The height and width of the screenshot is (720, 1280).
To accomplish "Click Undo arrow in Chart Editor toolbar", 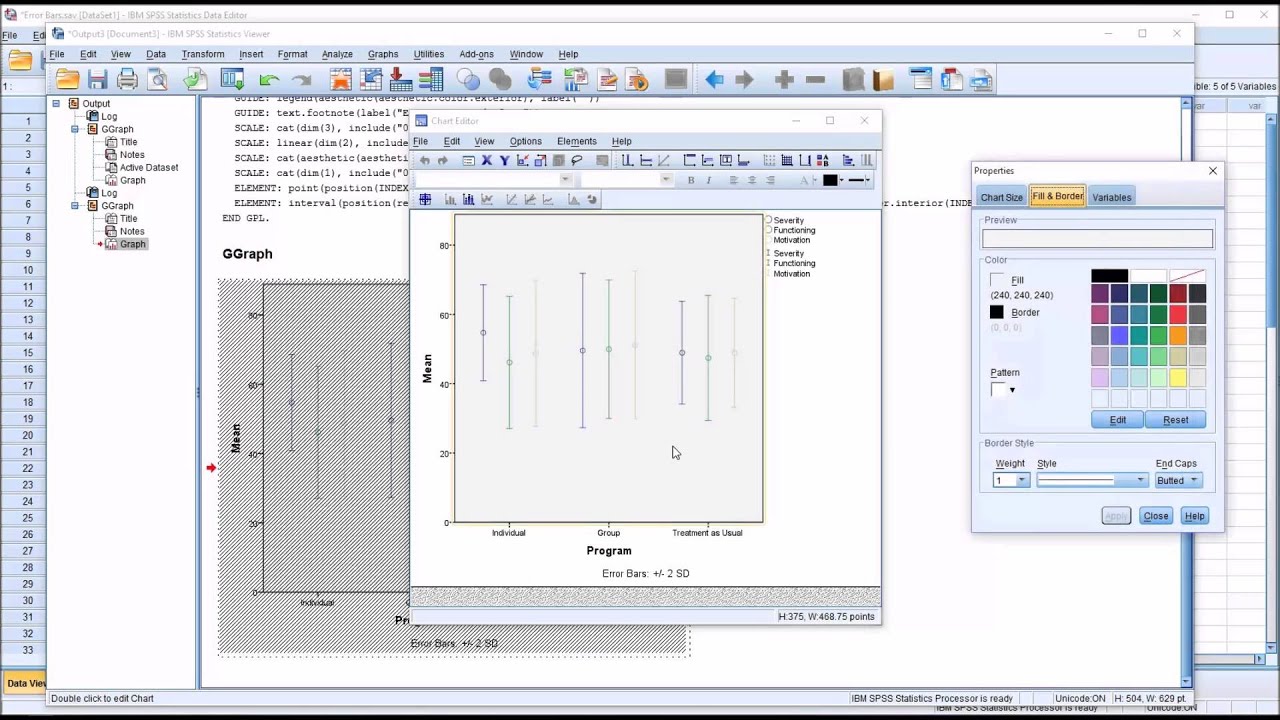I will [x=425, y=160].
